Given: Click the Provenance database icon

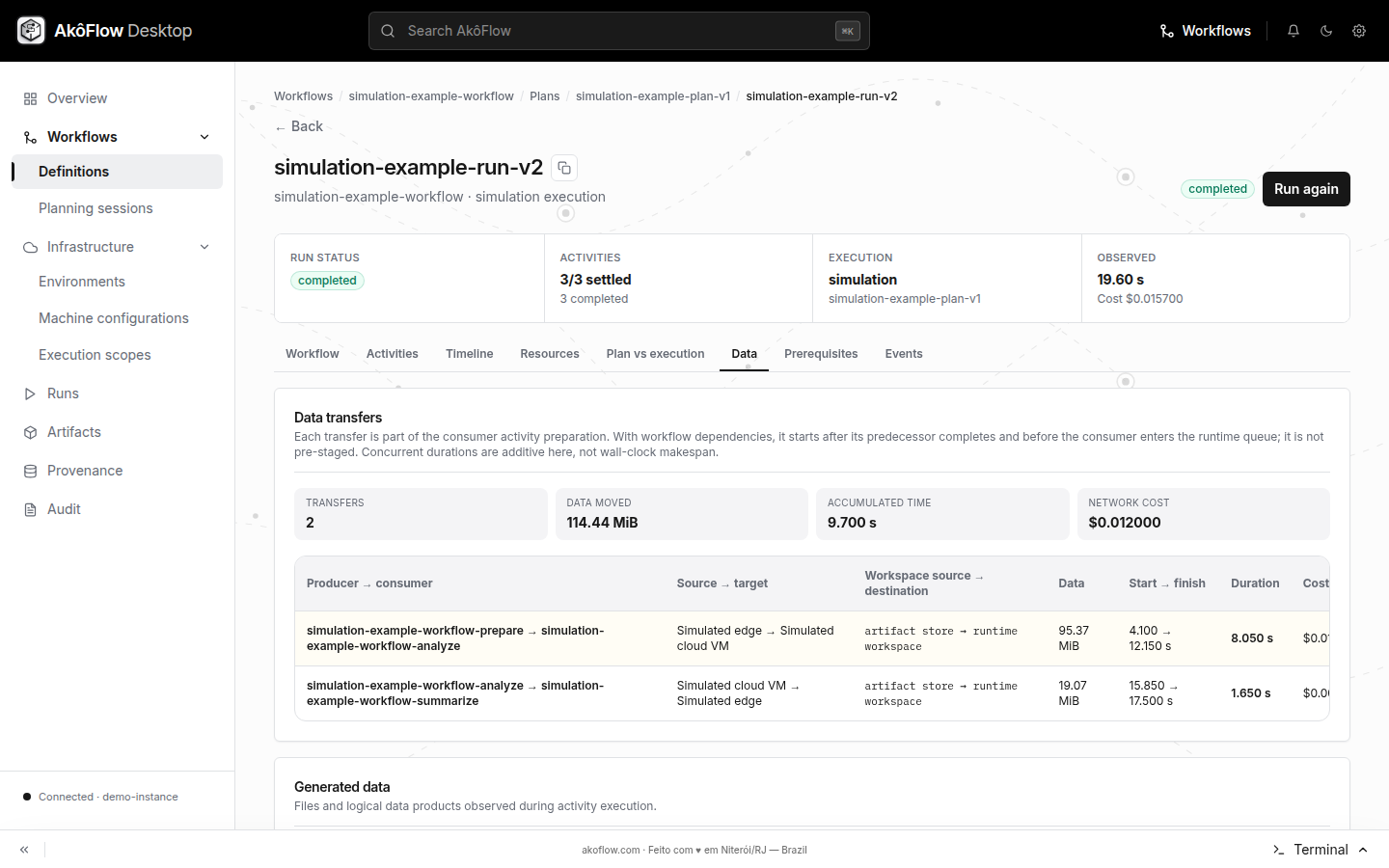Looking at the screenshot, I should point(30,471).
